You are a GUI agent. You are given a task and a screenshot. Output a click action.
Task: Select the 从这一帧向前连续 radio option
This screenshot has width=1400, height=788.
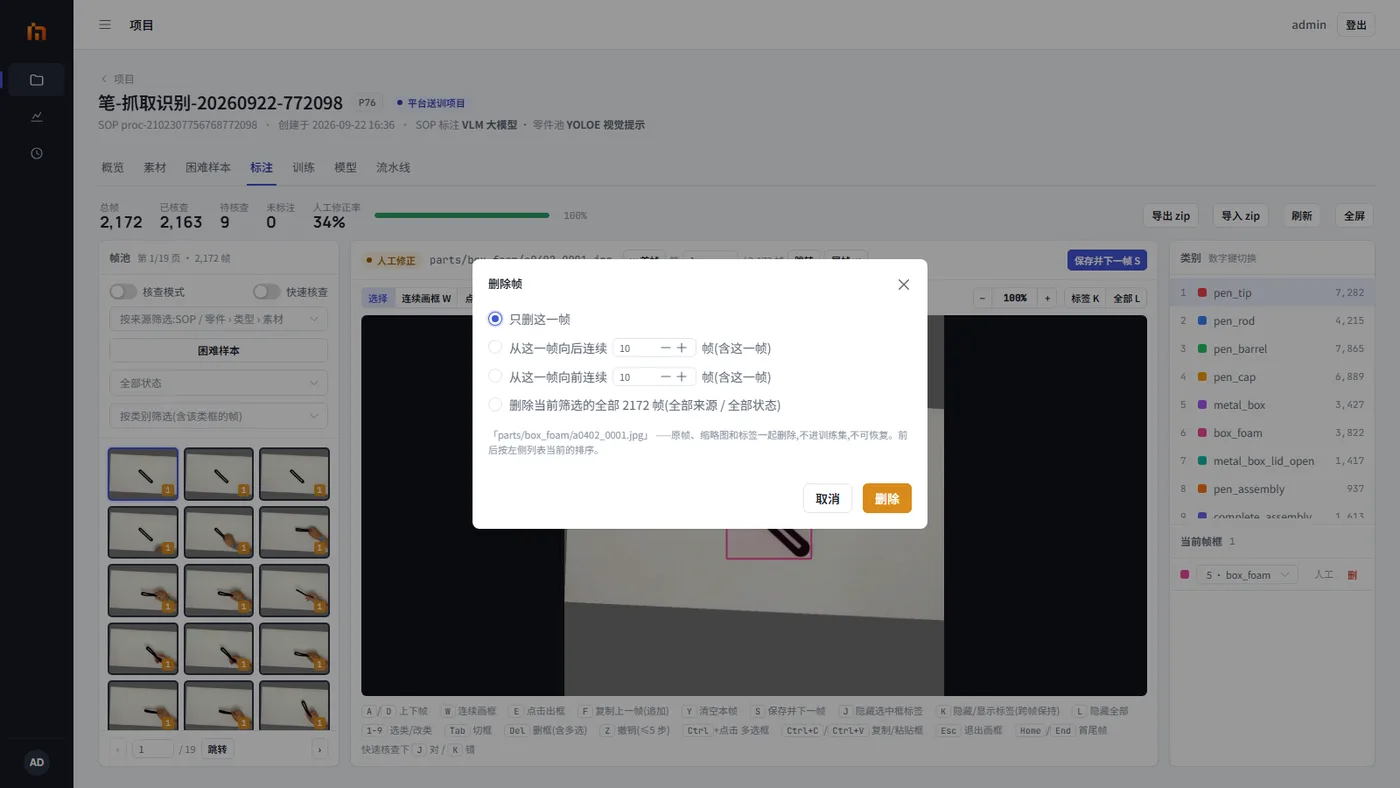click(x=495, y=377)
